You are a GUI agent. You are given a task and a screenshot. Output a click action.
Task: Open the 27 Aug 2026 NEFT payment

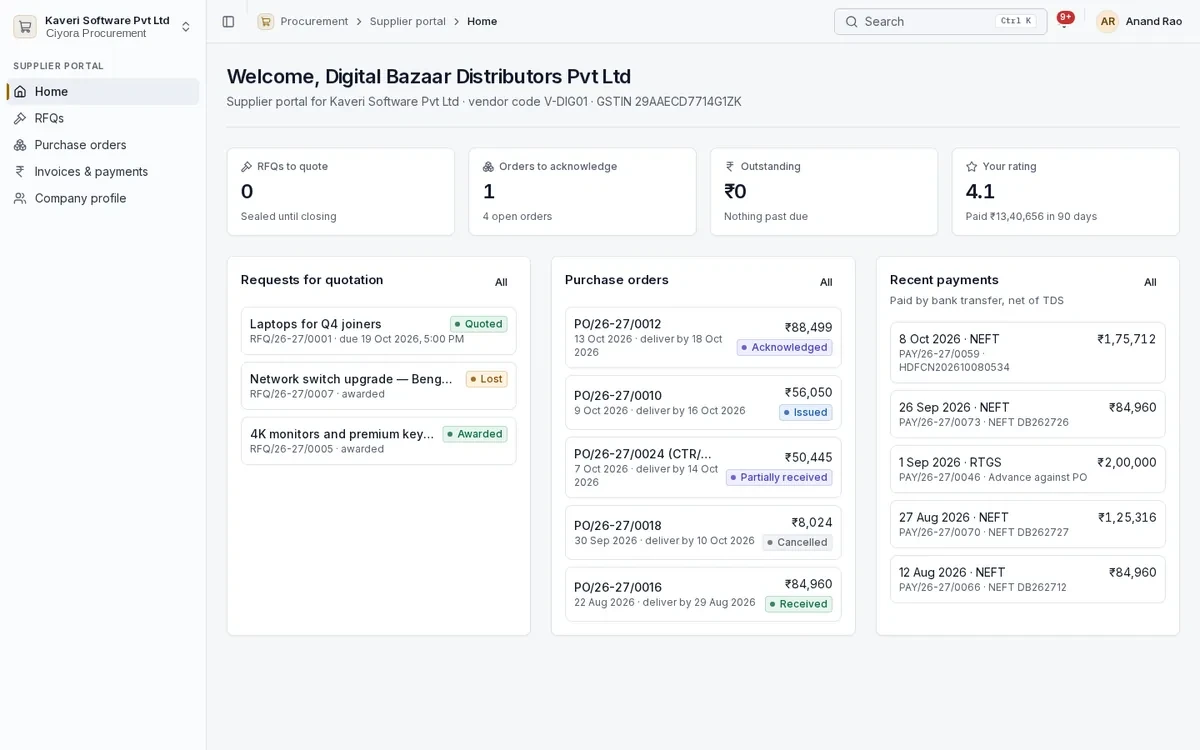[x=1027, y=524]
